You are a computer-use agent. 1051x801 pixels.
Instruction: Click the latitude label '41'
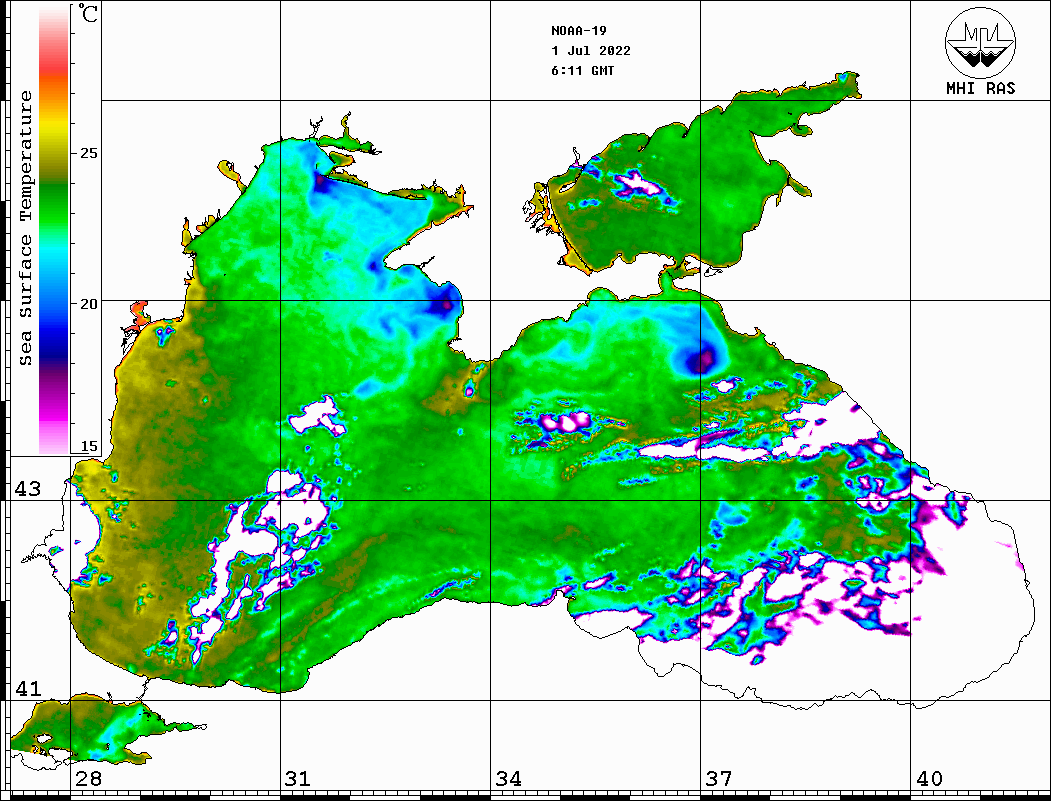[27, 688]
